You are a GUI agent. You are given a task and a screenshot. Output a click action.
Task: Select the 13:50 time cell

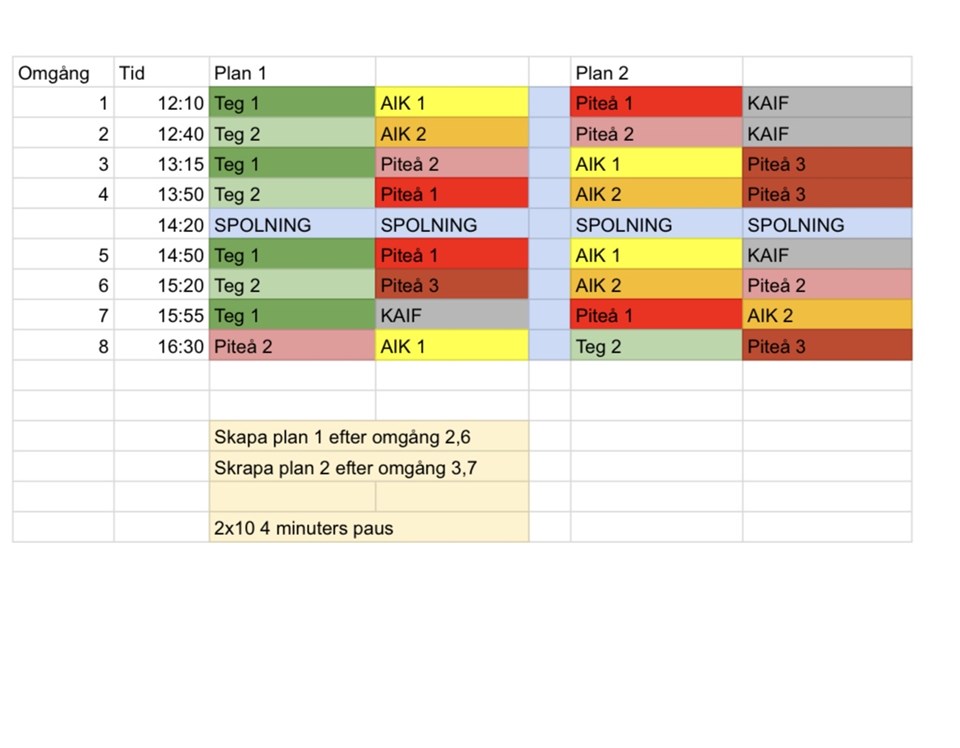pos(161,194)
